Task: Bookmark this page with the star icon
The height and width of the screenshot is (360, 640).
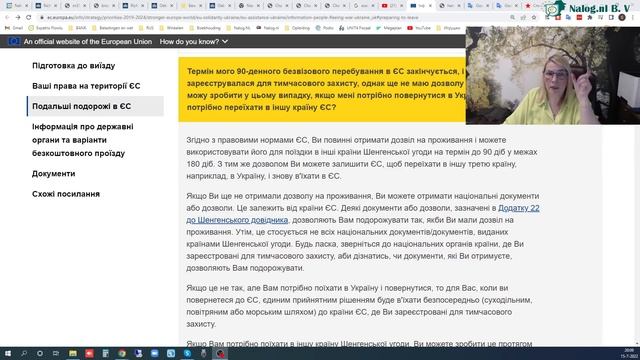Action: (x=534, y=18)
